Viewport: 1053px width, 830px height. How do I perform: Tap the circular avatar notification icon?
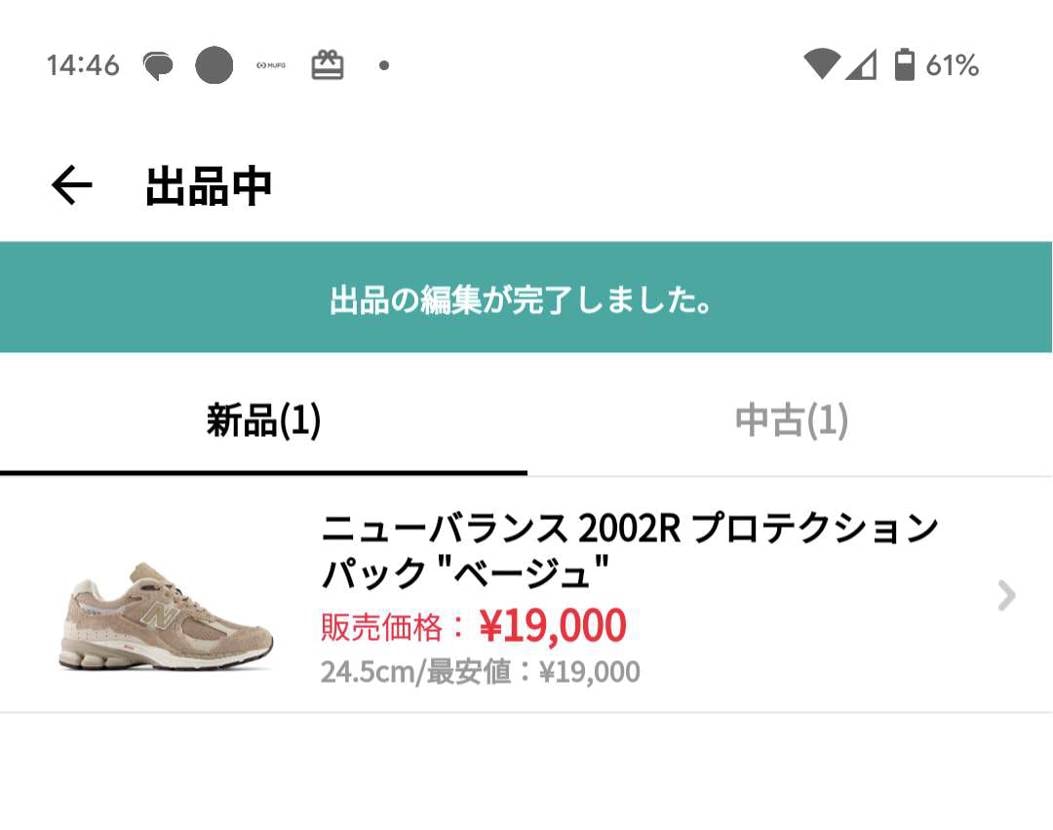tap(214, 64)
